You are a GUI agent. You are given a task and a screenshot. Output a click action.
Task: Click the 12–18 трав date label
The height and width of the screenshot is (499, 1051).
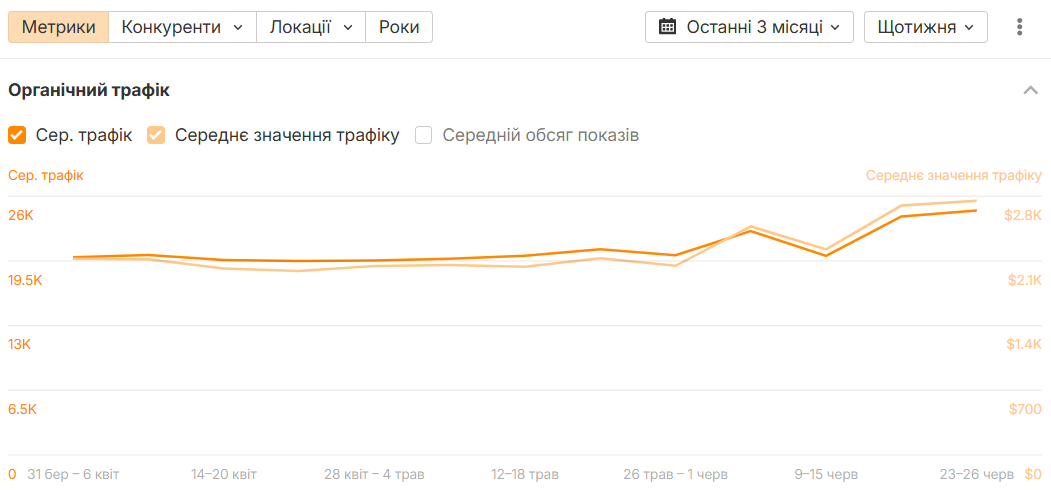tap(525, 475)
